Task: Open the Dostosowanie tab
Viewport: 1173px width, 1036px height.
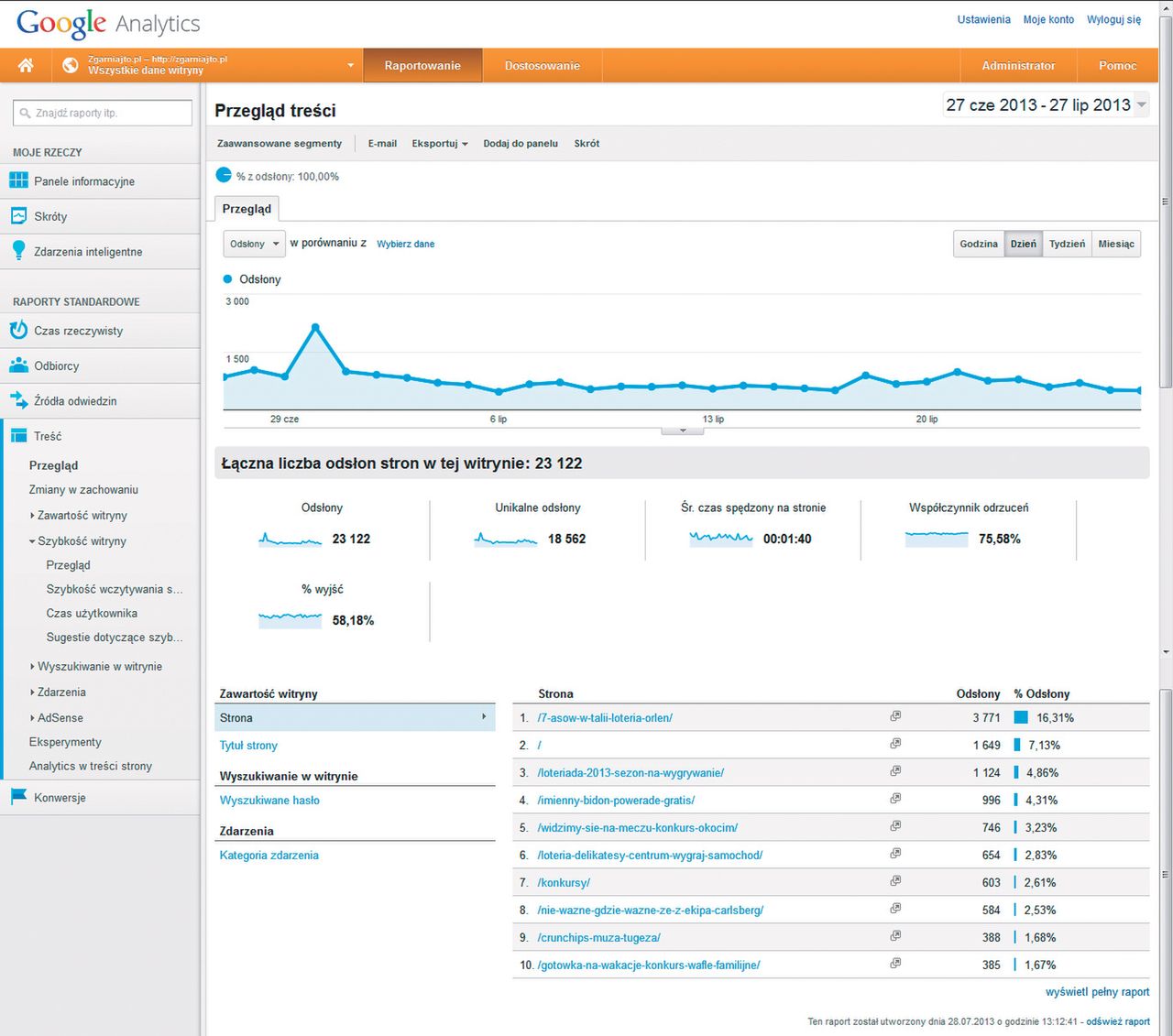Action: point(543,65)
